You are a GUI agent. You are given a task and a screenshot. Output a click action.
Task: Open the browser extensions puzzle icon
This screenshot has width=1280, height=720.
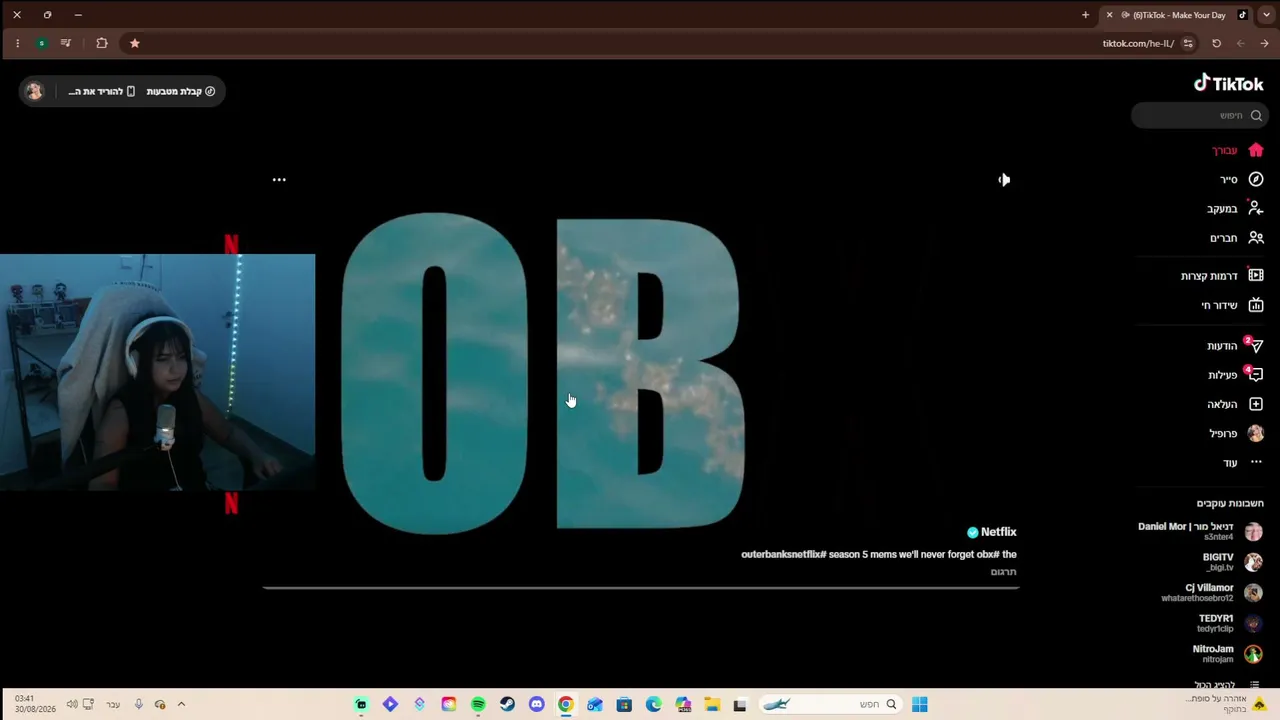point(101,43)
